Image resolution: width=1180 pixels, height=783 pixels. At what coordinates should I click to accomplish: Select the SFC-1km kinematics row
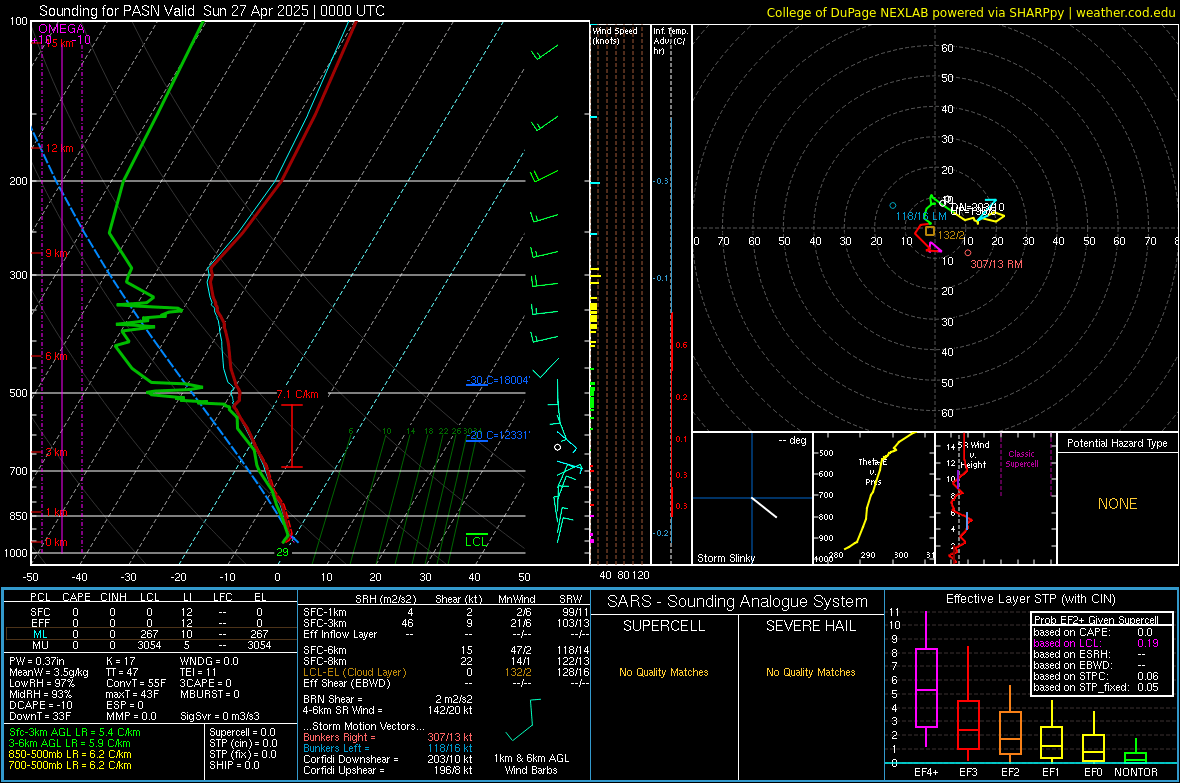pos(446,613)
